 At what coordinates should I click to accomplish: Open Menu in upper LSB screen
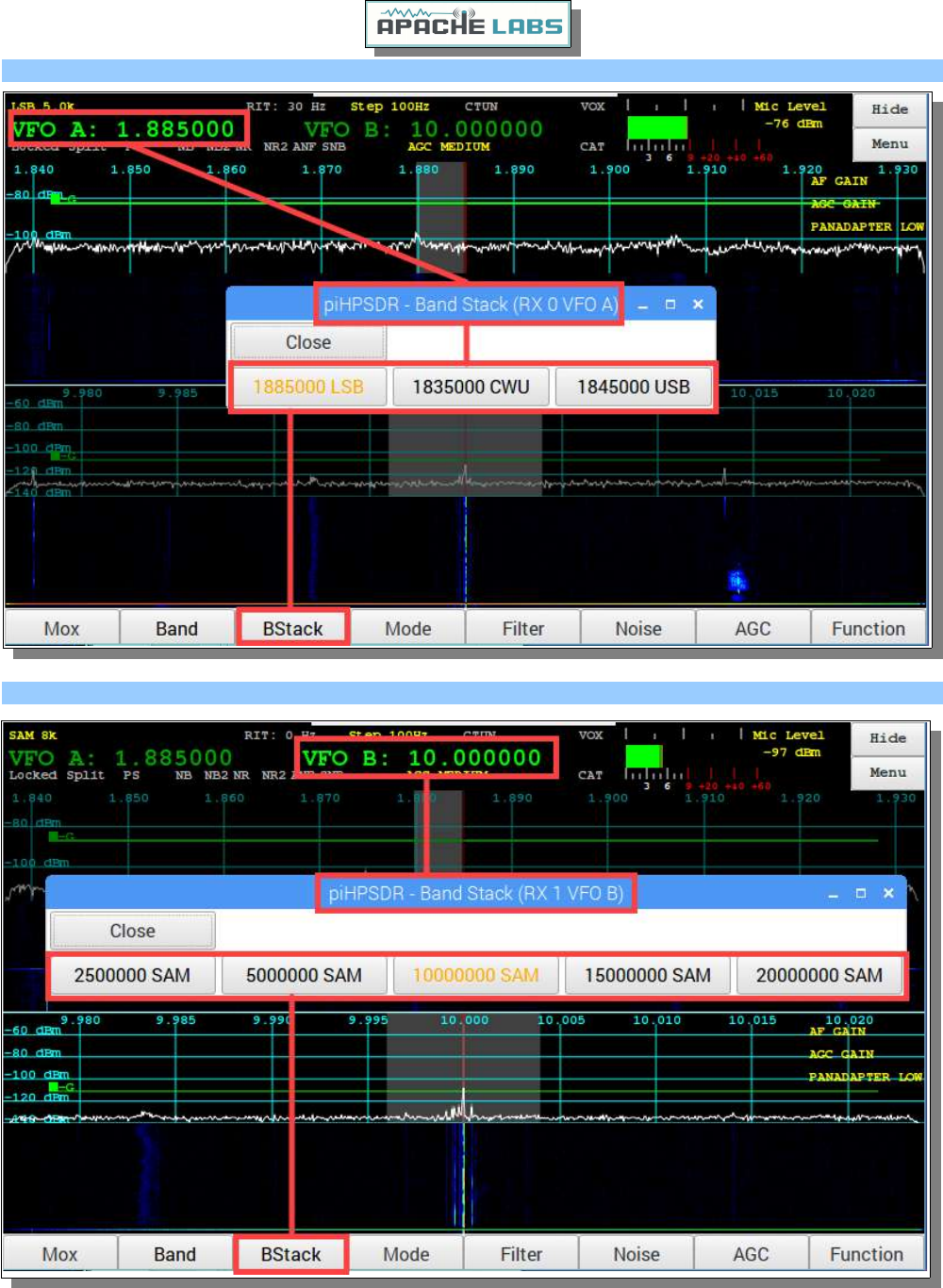tap(889, 143)
